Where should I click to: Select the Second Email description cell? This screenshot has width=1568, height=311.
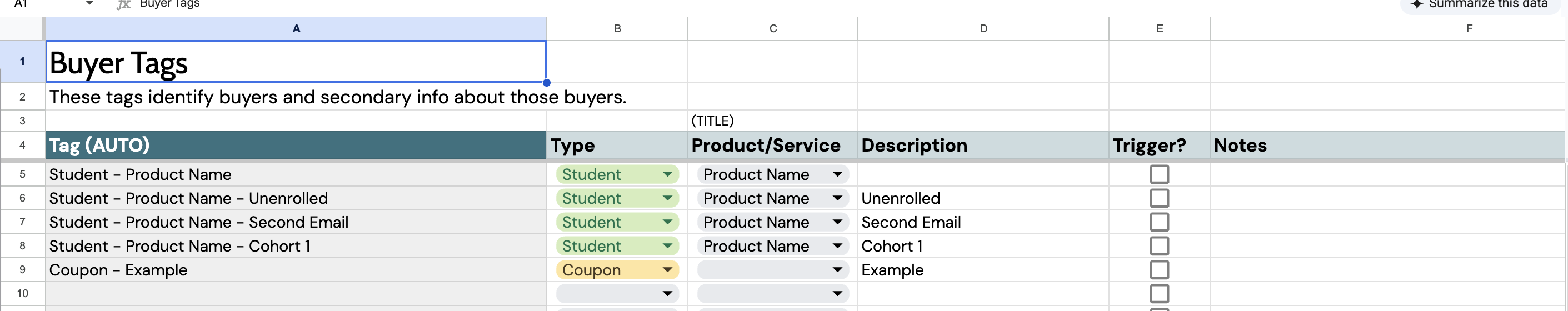(983, 222)
